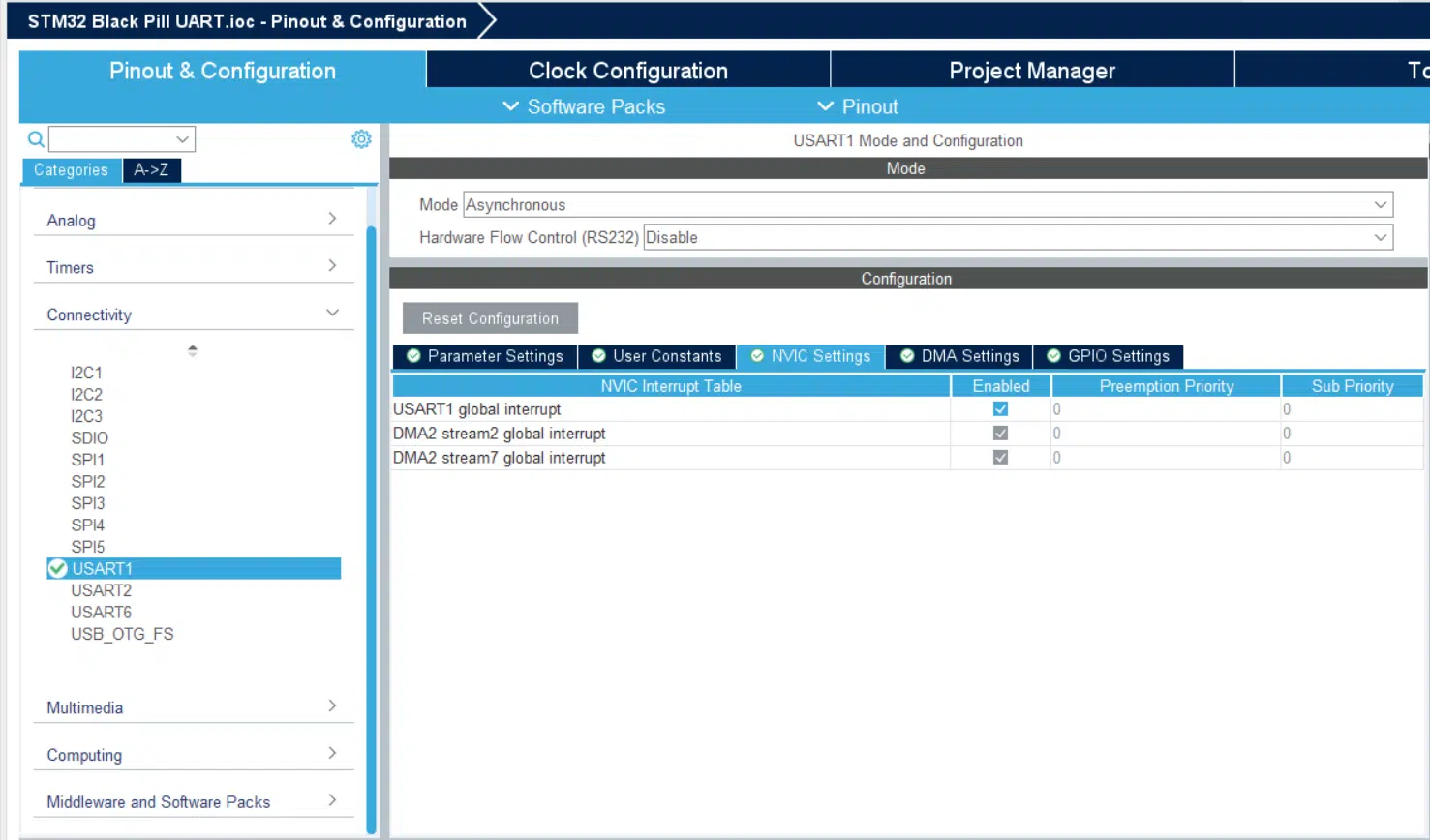Open the gear settings icon in sidebar
The height and width of the screenshot is (840, 1430).
[x=361, y=139]
